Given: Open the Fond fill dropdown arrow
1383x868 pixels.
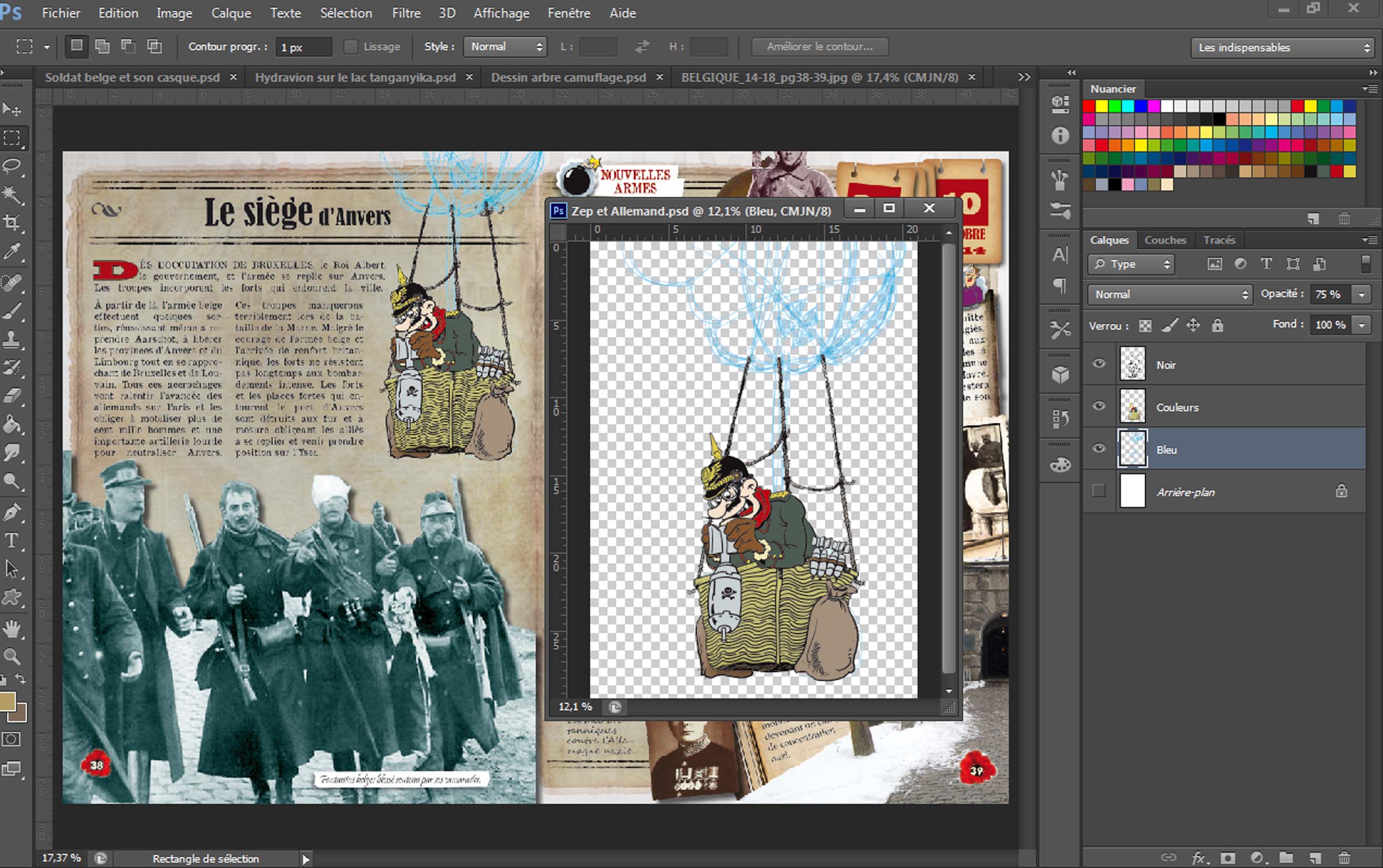Looking at the screenshot, I should (1361, 325).
